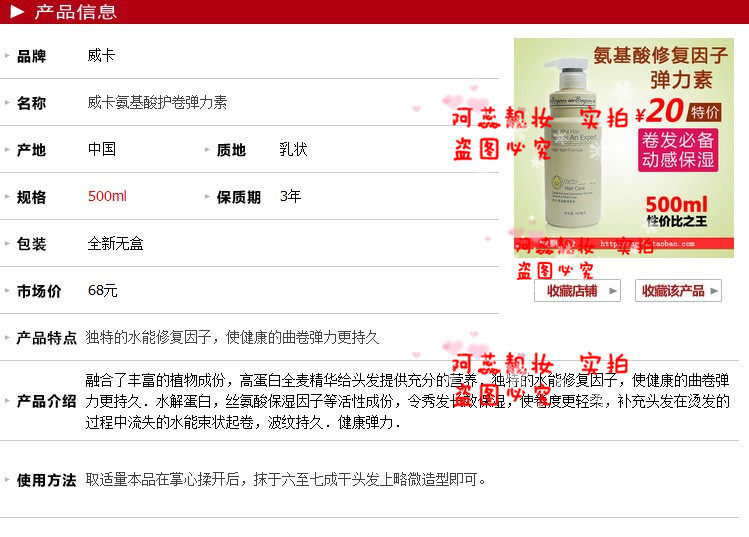The height and width of the screenshot is (537, 749).
Task: Click the ¥20 price in product image
Action: (660, 111)
